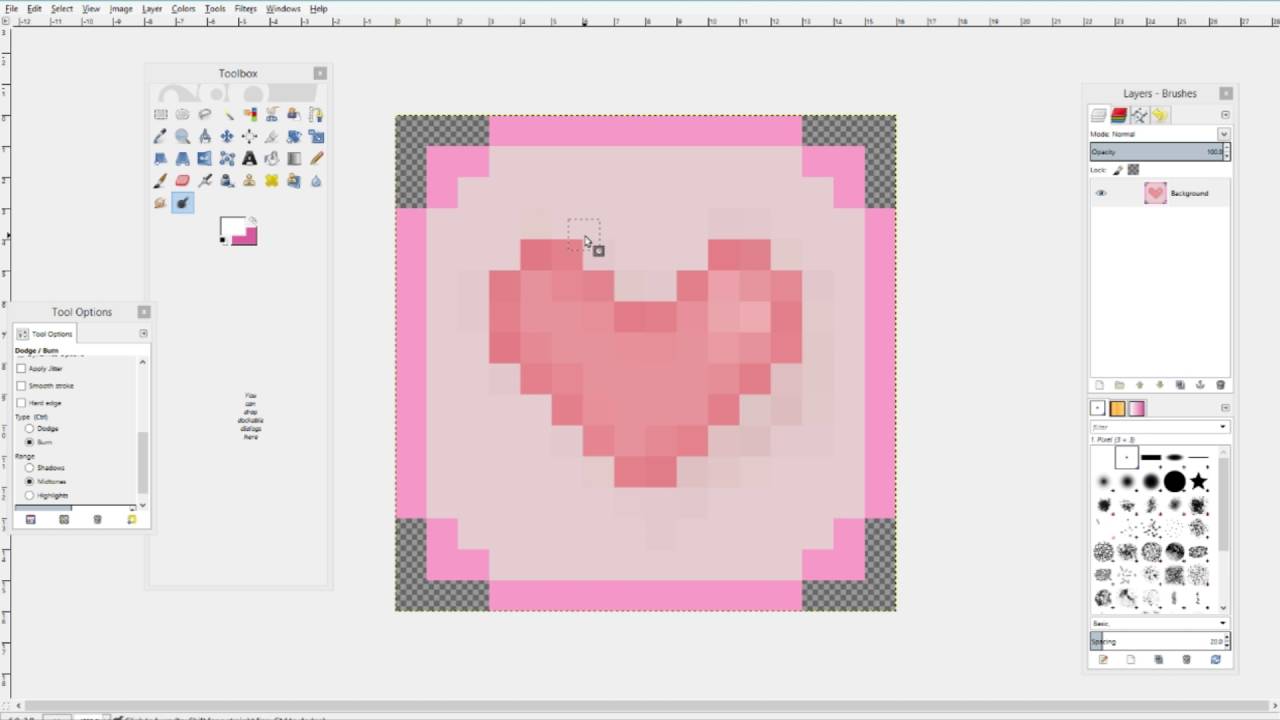Open the Filters menu
The image size is (1280, 720).
245,8
